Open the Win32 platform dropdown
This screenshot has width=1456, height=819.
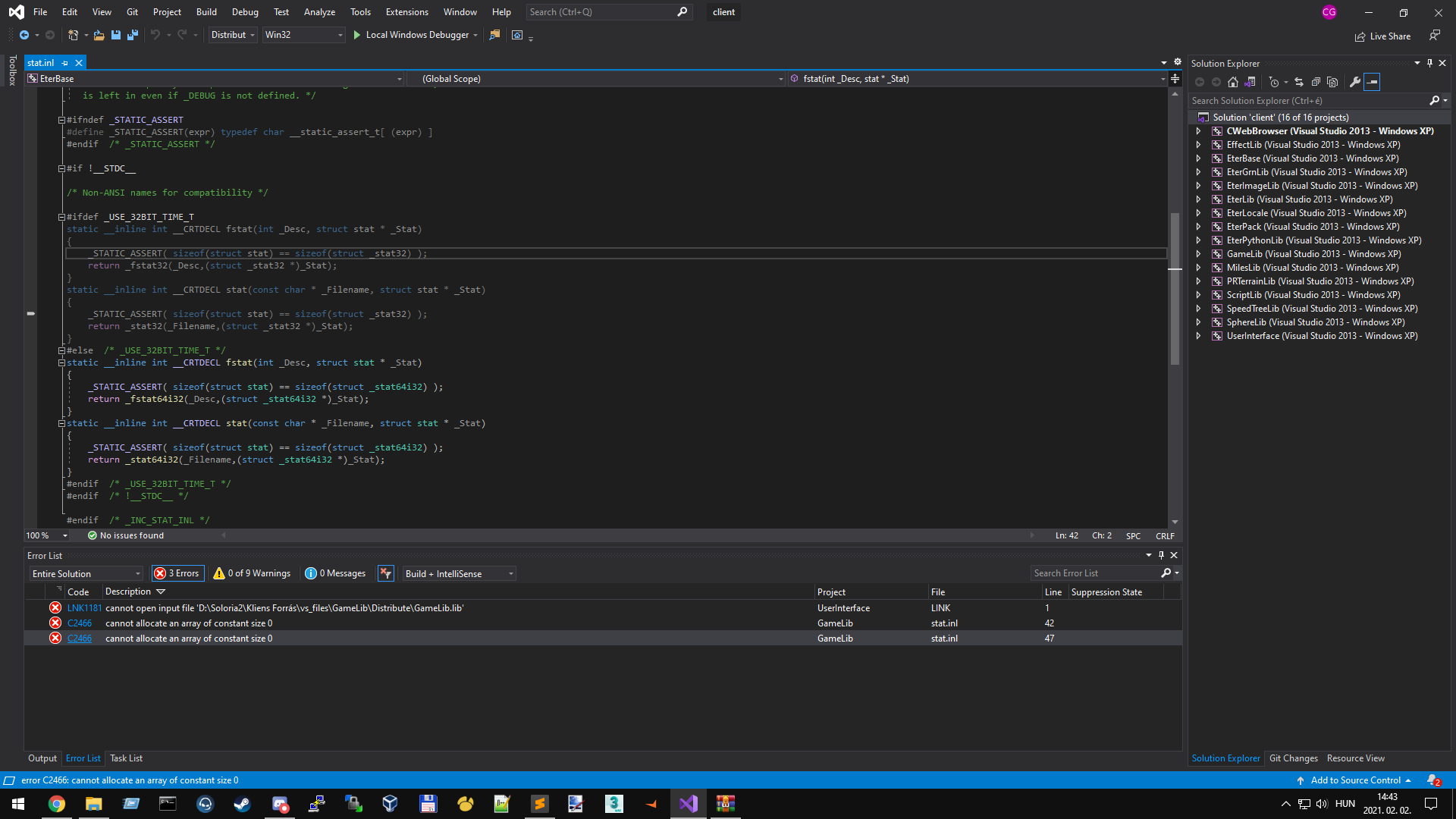point(303,35)
